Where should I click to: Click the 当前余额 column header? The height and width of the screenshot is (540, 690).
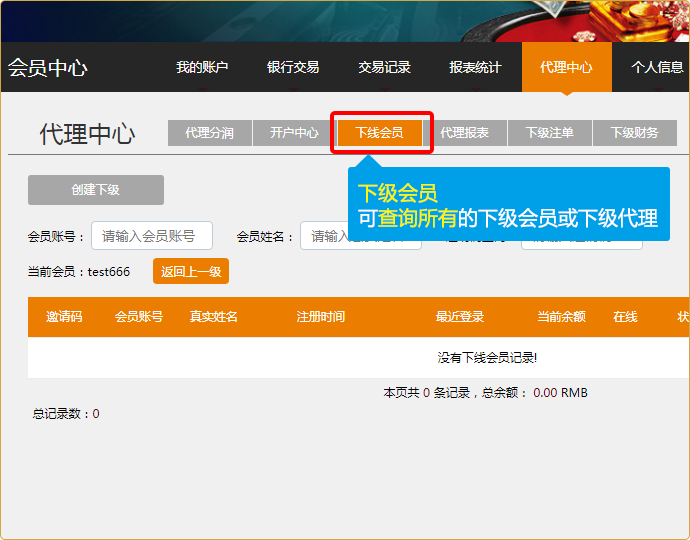click(x=561, y=317)
